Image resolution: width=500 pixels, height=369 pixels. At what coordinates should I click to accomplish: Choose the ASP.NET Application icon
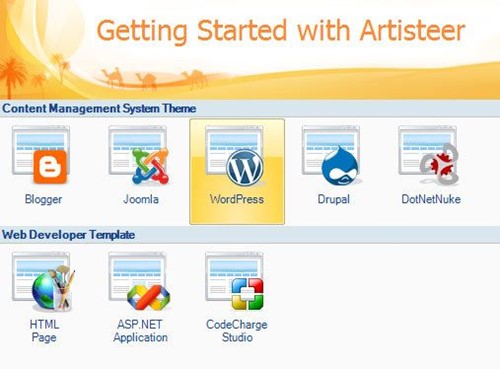click(x=139, y=282)
